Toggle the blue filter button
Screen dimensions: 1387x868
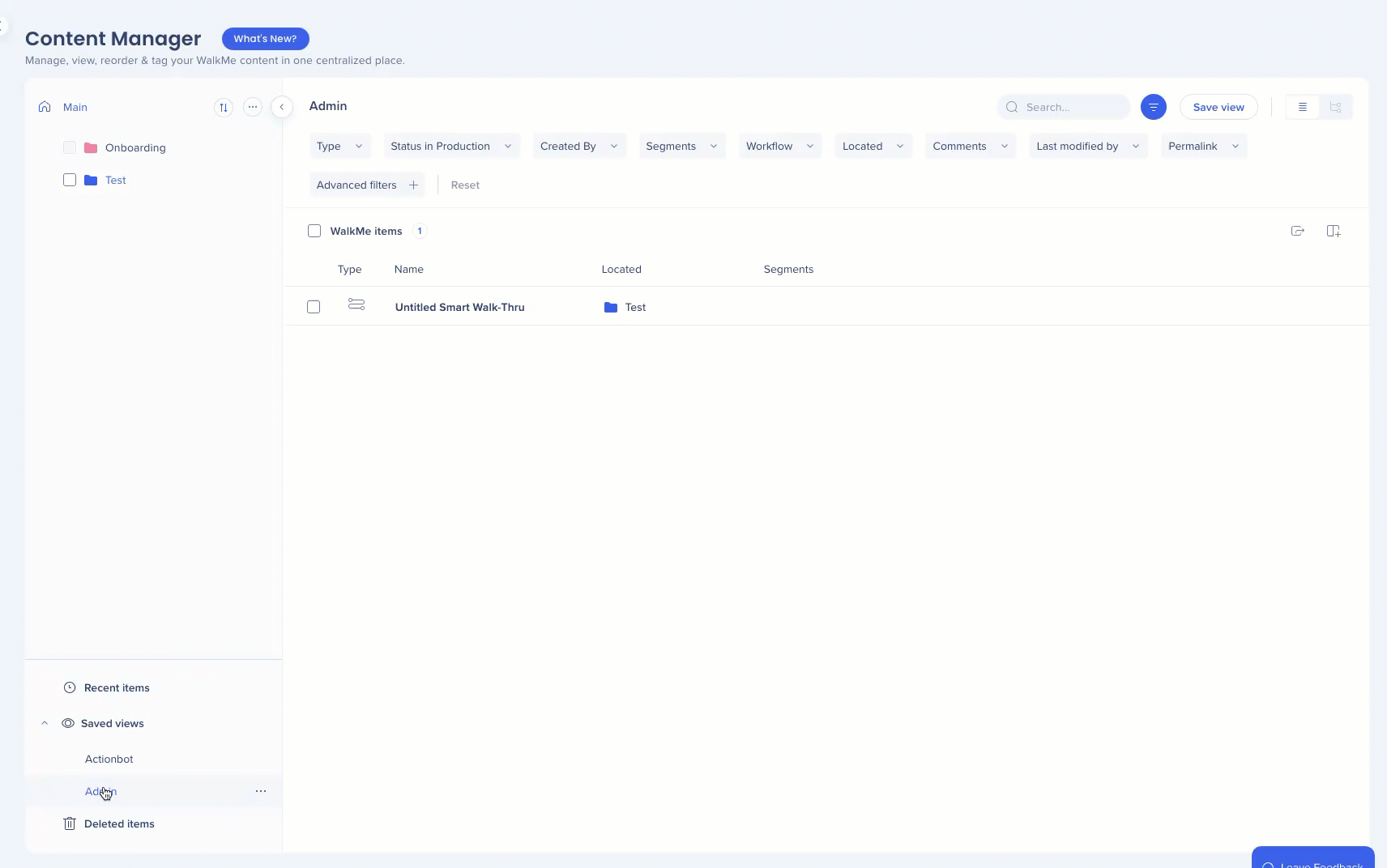click(1154, 107)
